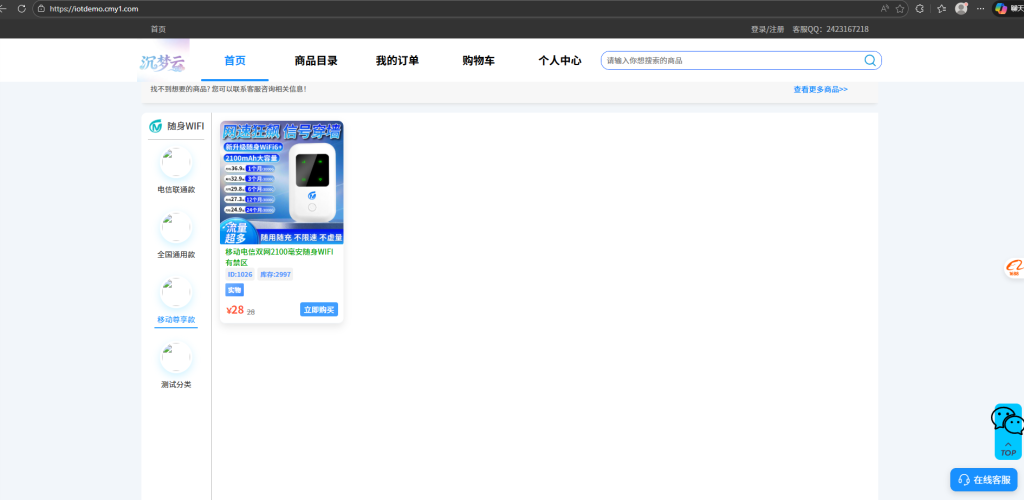The height and width of the screenshot is (500, 1024).
Task: Open the WeChat chat bubble icon
Action: point(1008,421)
